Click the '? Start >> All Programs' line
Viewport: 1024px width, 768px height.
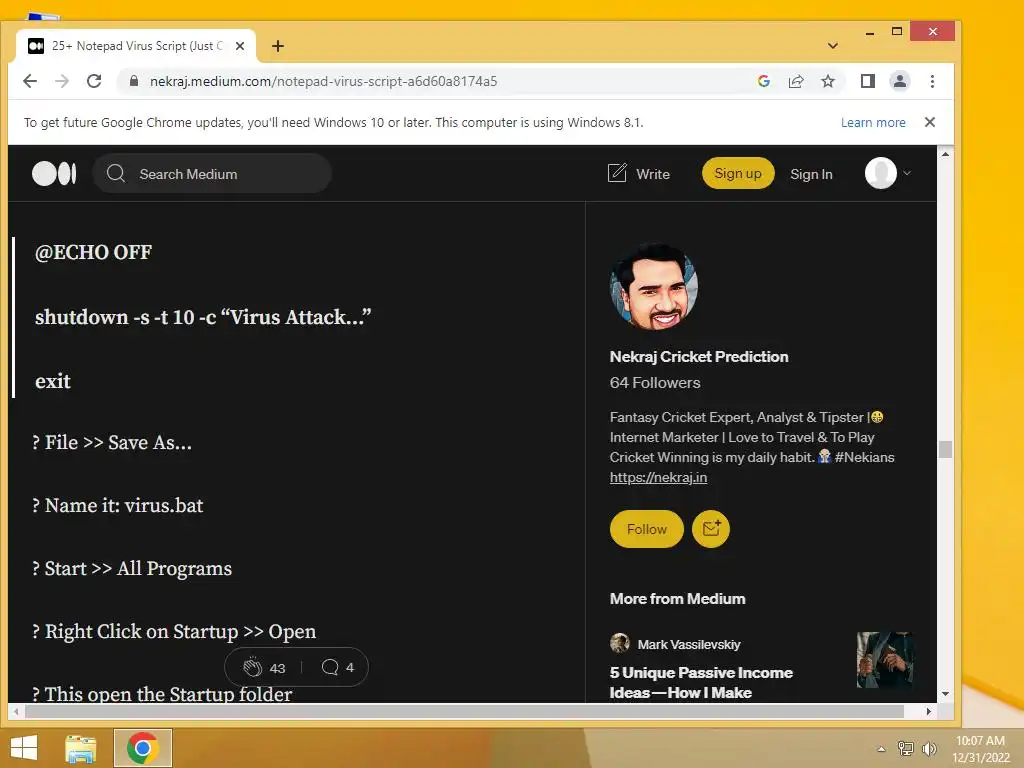pos(132,569)
